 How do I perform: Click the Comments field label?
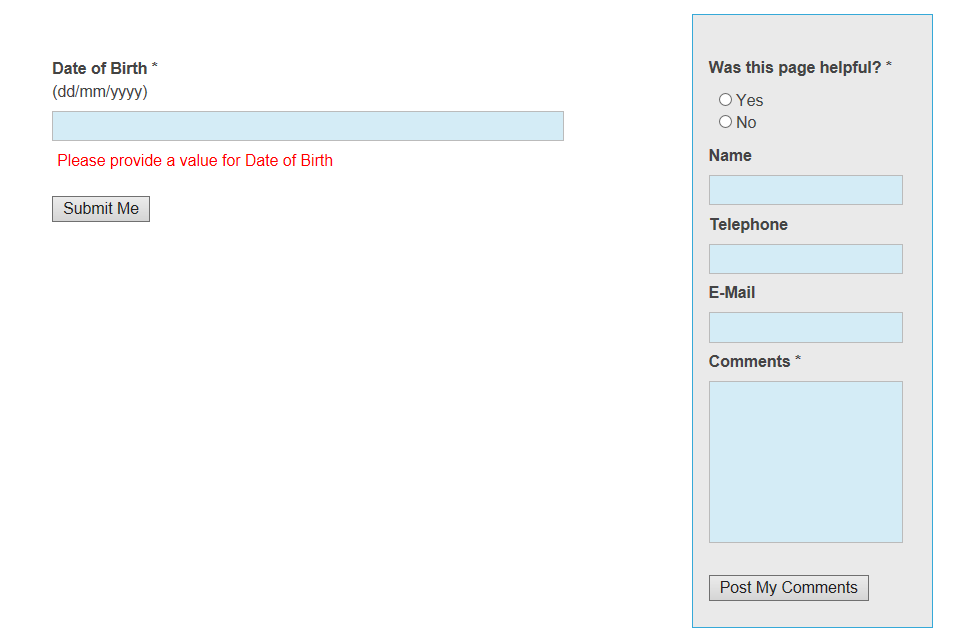(749, 362)
